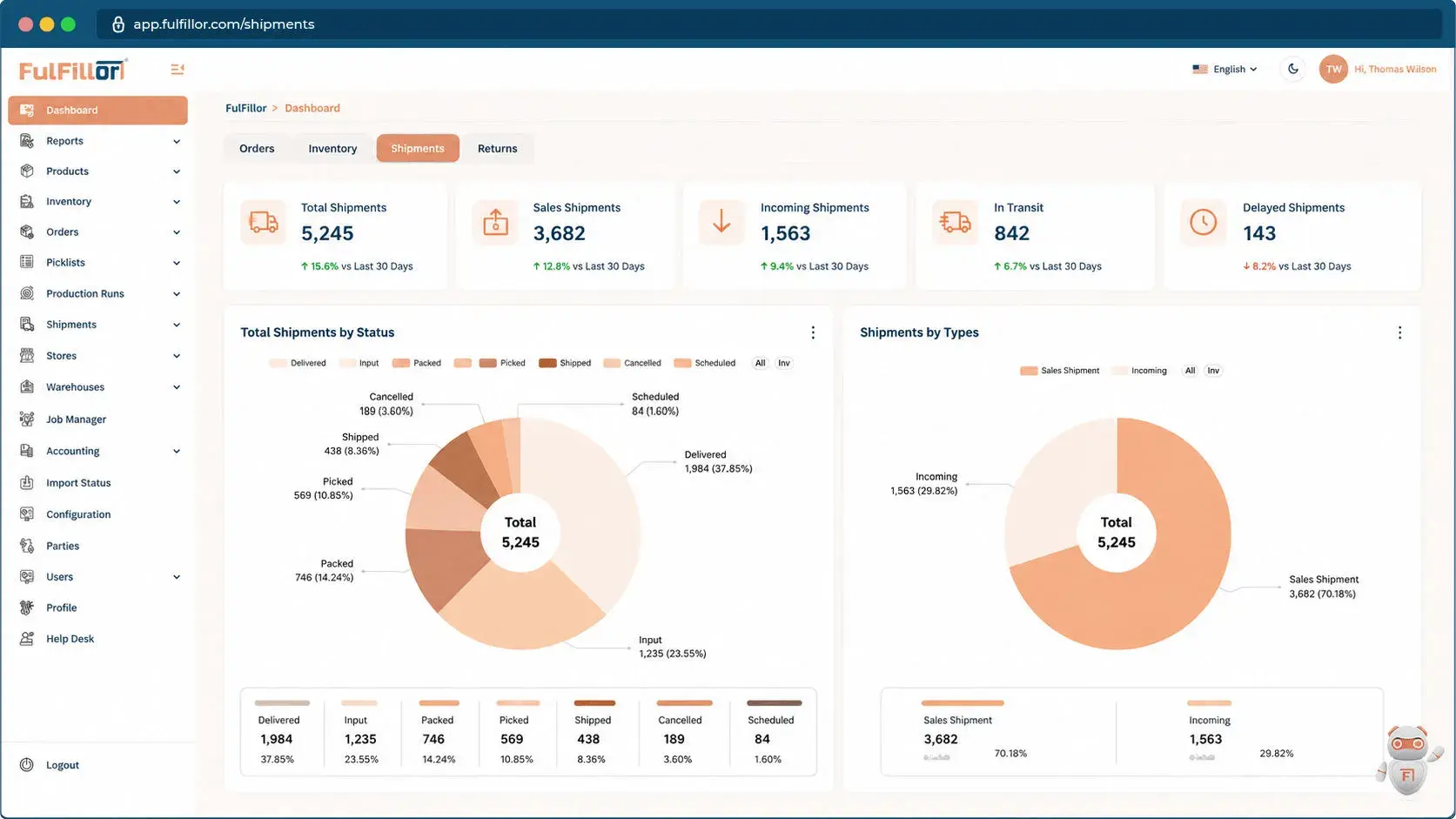Click All button in types chart legend
Screen dimensions: 1456x819
tap(1190, 371)
